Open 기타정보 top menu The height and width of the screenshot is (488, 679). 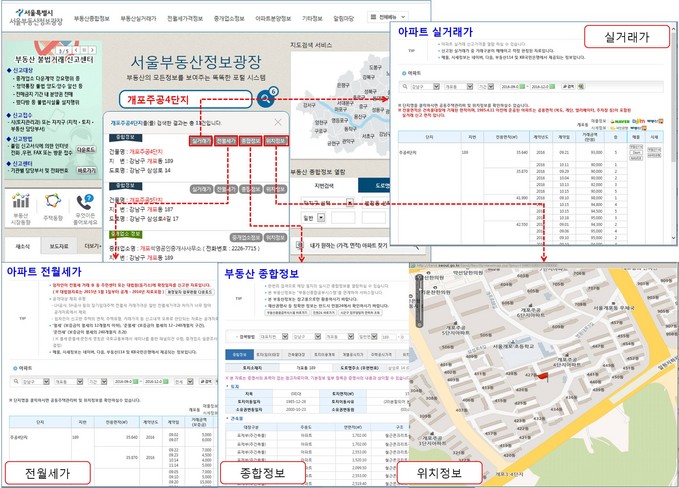pos(312,19)
